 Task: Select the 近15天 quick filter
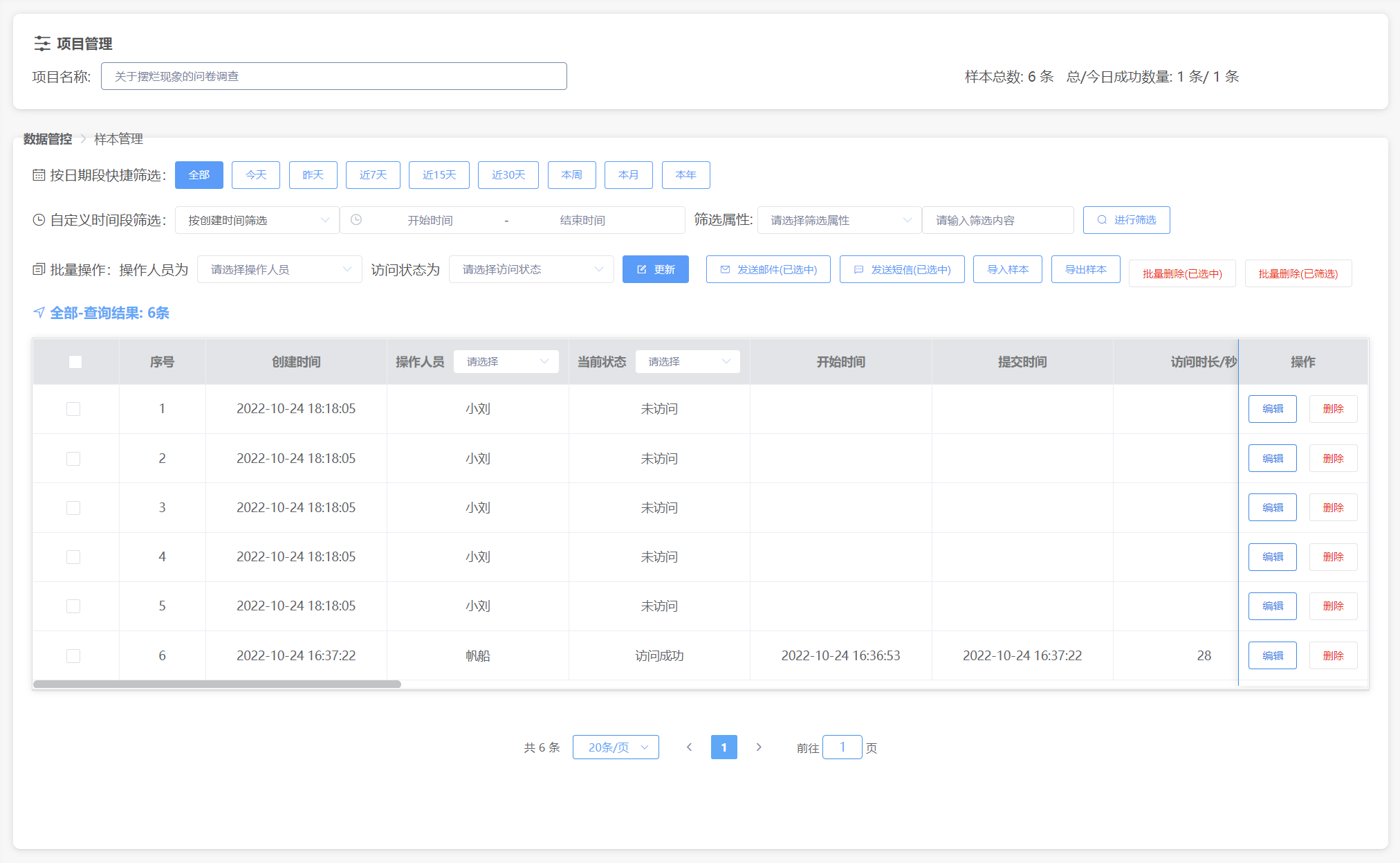439,175
